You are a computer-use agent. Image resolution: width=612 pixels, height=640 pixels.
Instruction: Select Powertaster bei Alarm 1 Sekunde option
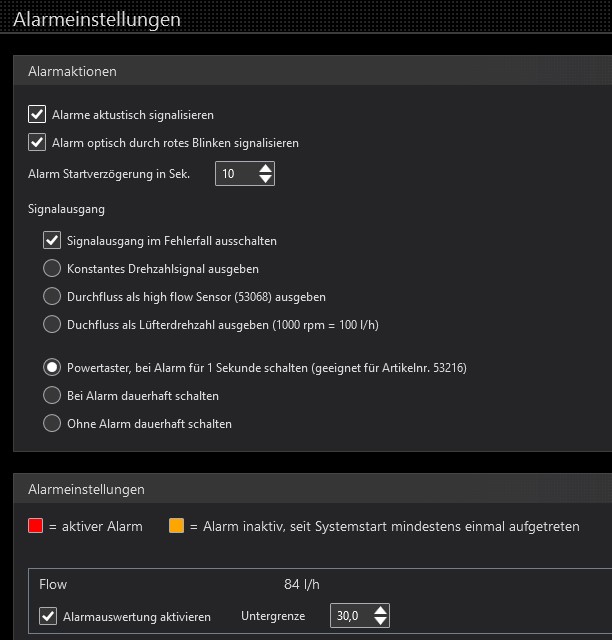(x=52, y=367)
